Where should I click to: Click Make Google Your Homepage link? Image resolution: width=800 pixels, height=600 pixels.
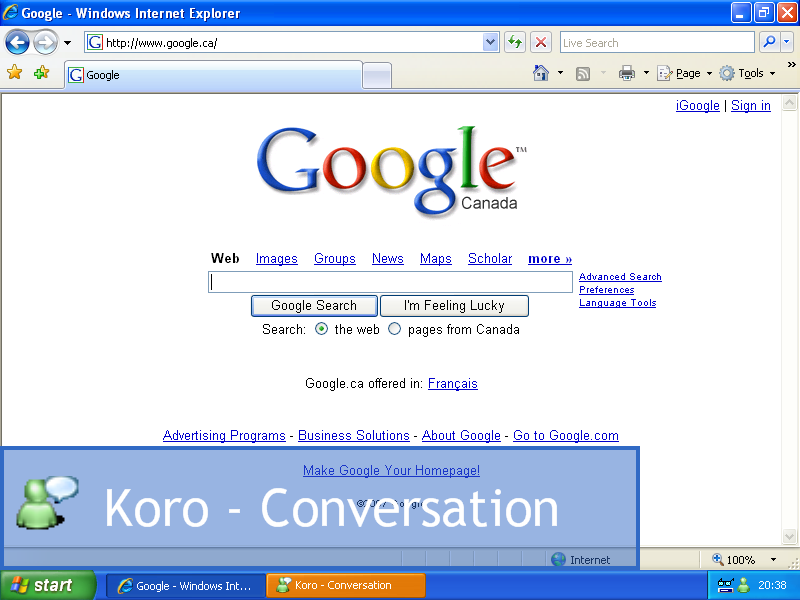(x=391, y=470)
